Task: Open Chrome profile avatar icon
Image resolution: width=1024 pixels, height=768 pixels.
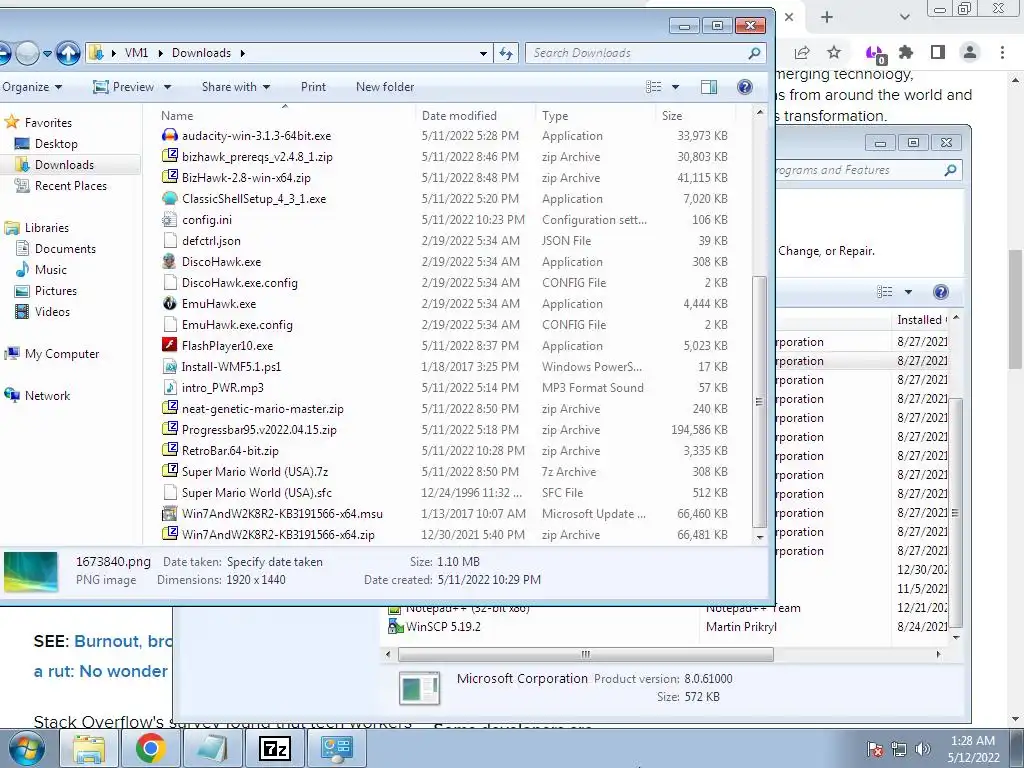Action: (970, 52)
